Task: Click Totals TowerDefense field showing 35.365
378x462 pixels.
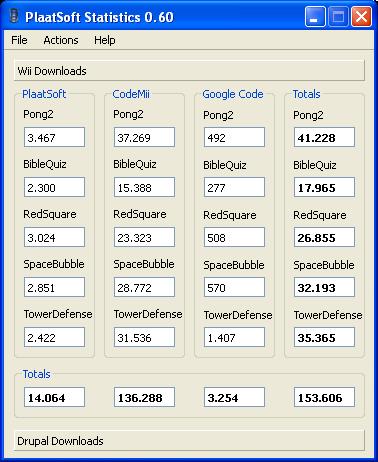Action: 324,337
